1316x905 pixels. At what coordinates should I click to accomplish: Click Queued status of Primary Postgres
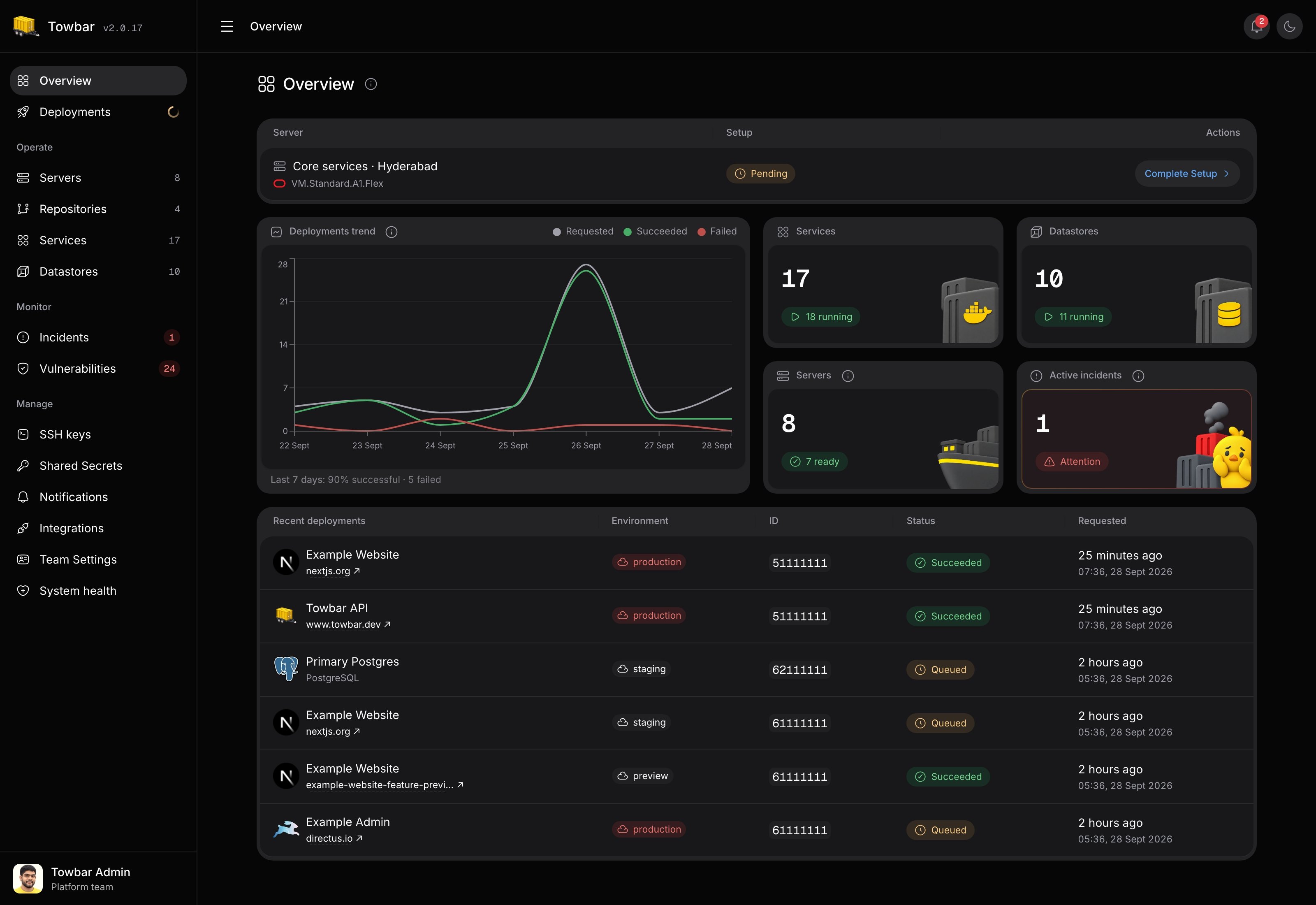click(940, 670)
